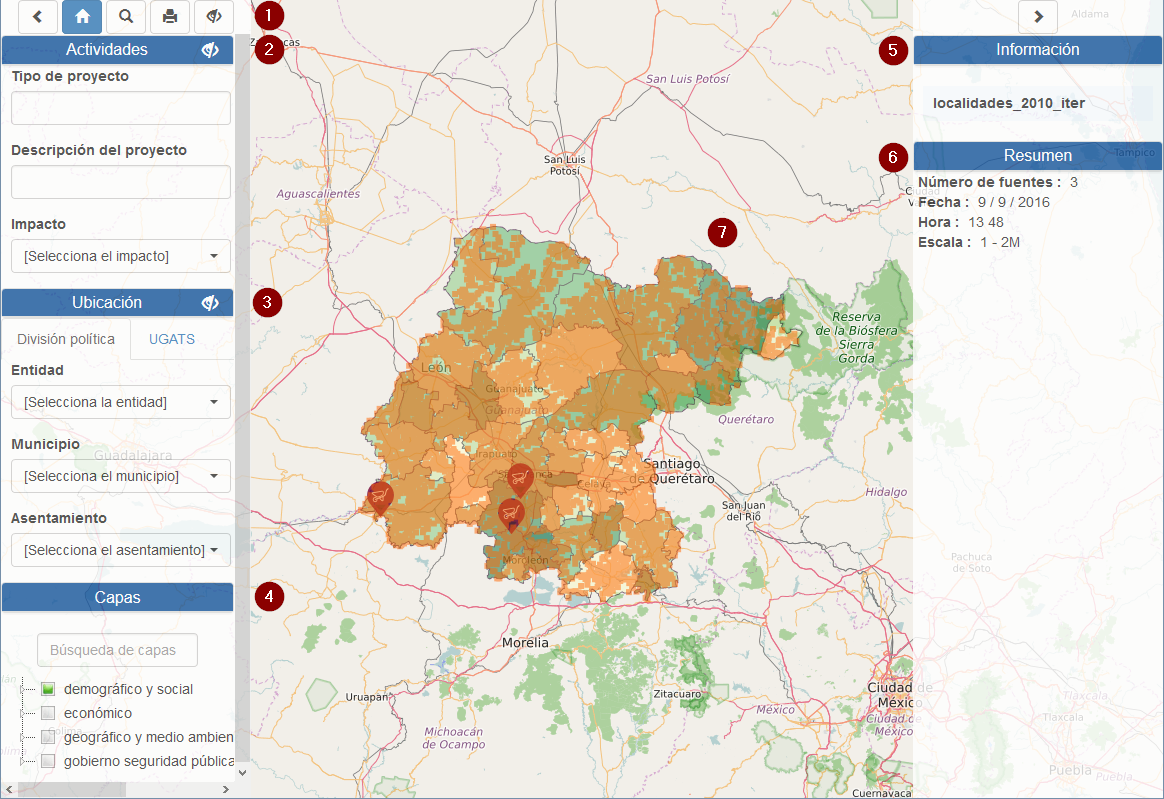The image size is (1164, 799).
Task: Open the Selecciona la entidad dropdown
Action: tap(121, 402)
